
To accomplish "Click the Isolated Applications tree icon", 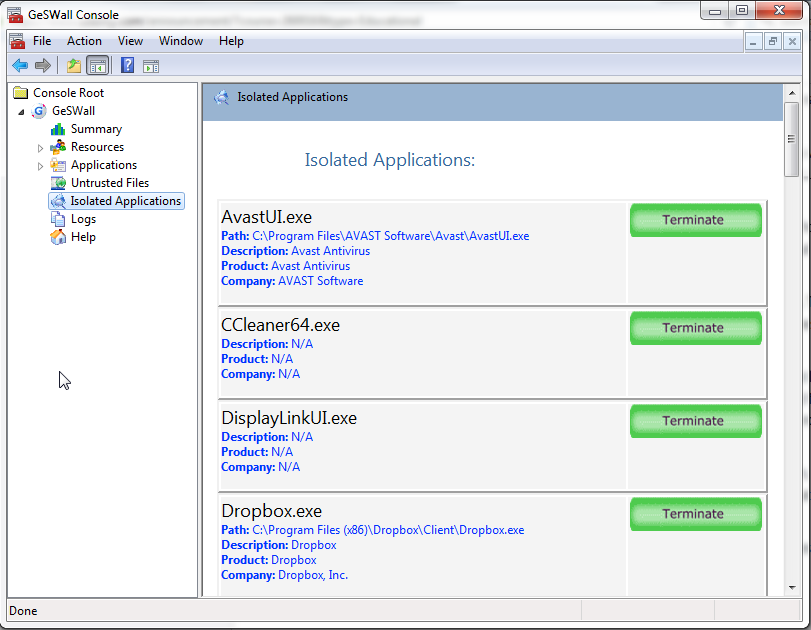I will [x=58, y=201].
